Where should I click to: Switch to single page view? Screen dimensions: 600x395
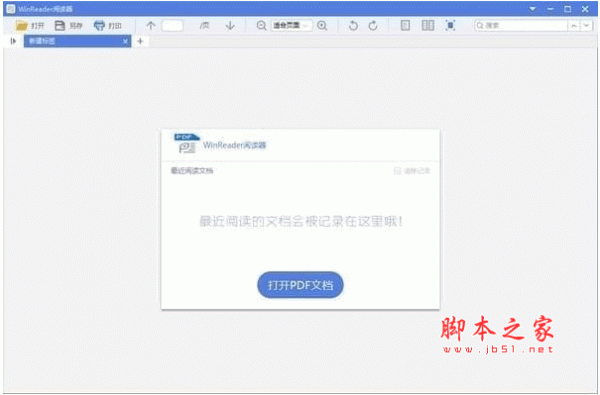[405, 26]
